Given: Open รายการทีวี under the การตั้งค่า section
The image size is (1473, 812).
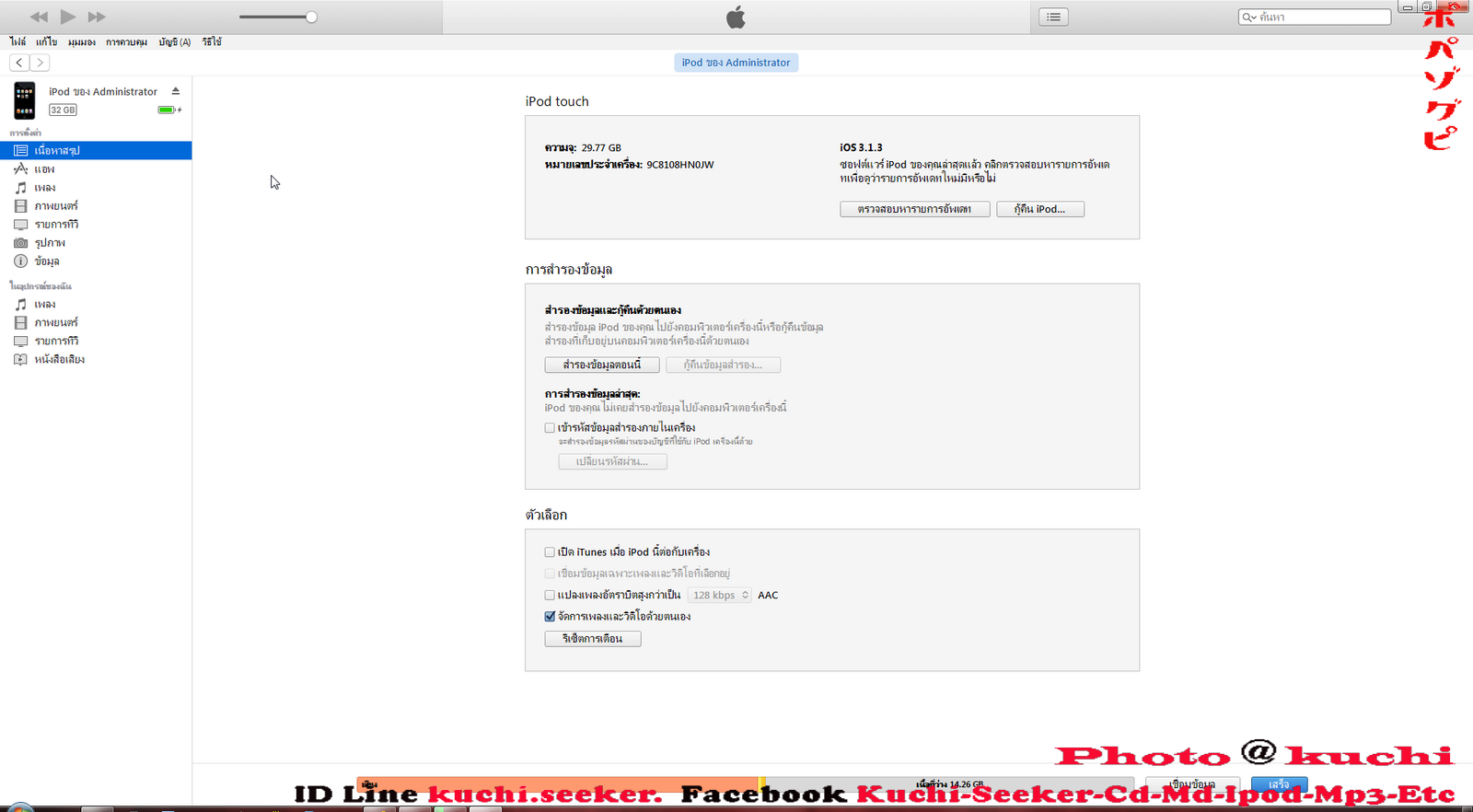Looking at the screenshot, I should pos(96,225).
